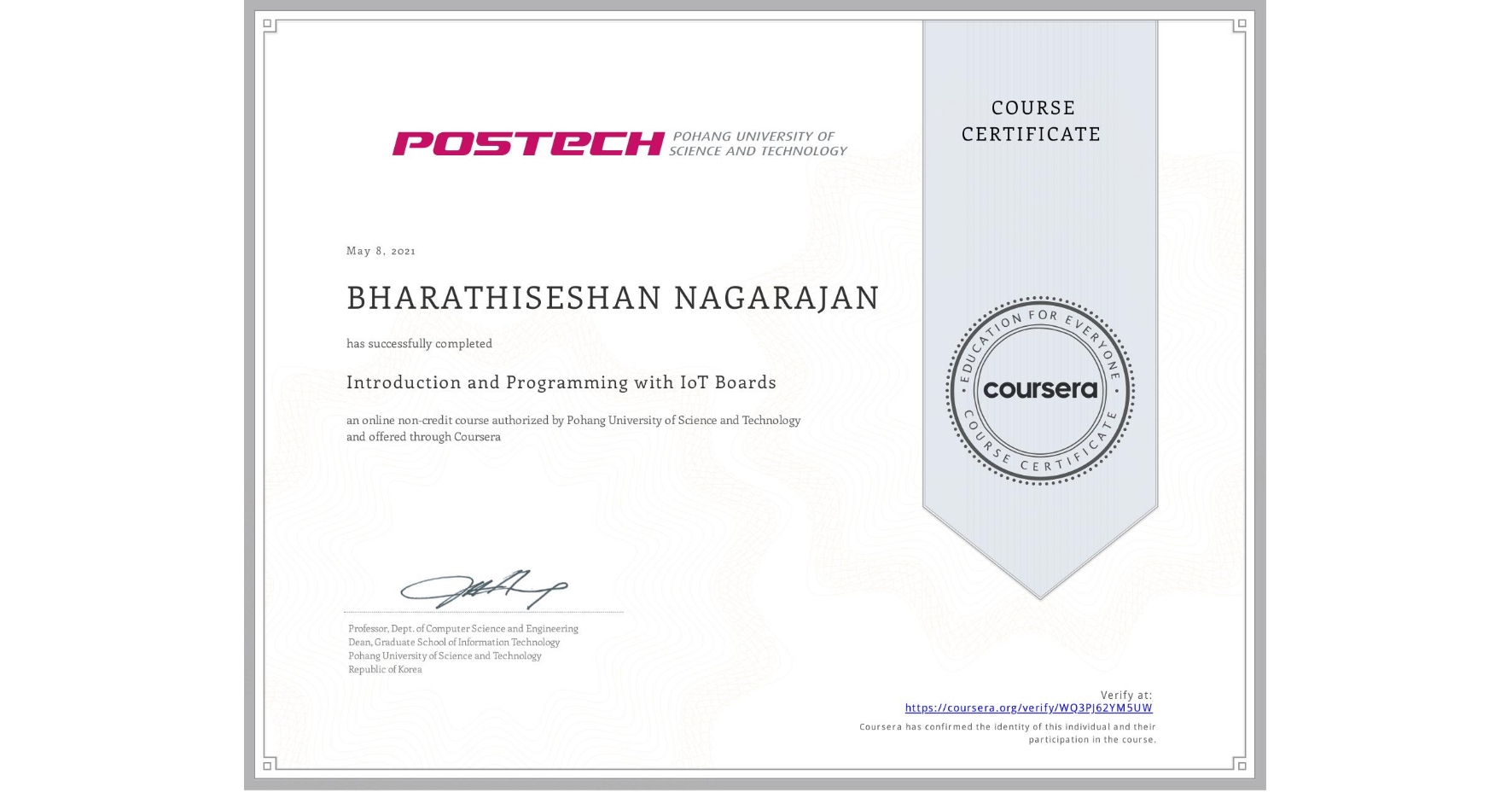The width and height of the screenshot is (1512, 792).
Task: Select the name 'BHARATHISESHAN NAGARAJAN'
Action: point(613,298)
